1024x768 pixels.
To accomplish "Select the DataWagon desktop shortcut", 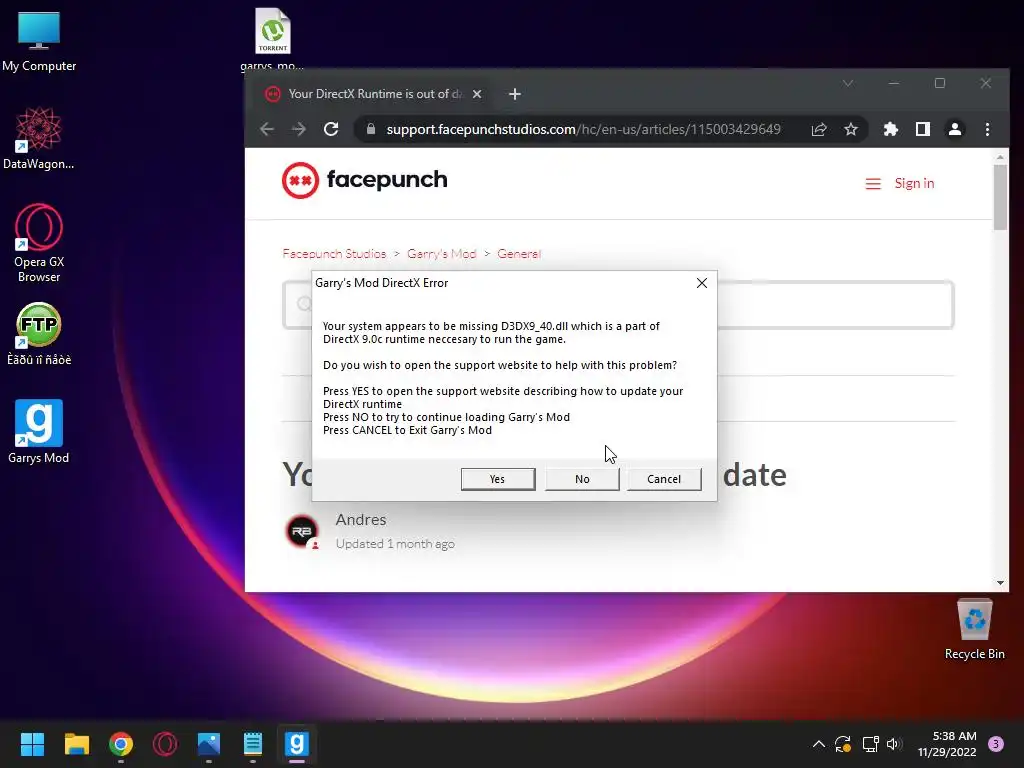I will (x=39, y=138).
